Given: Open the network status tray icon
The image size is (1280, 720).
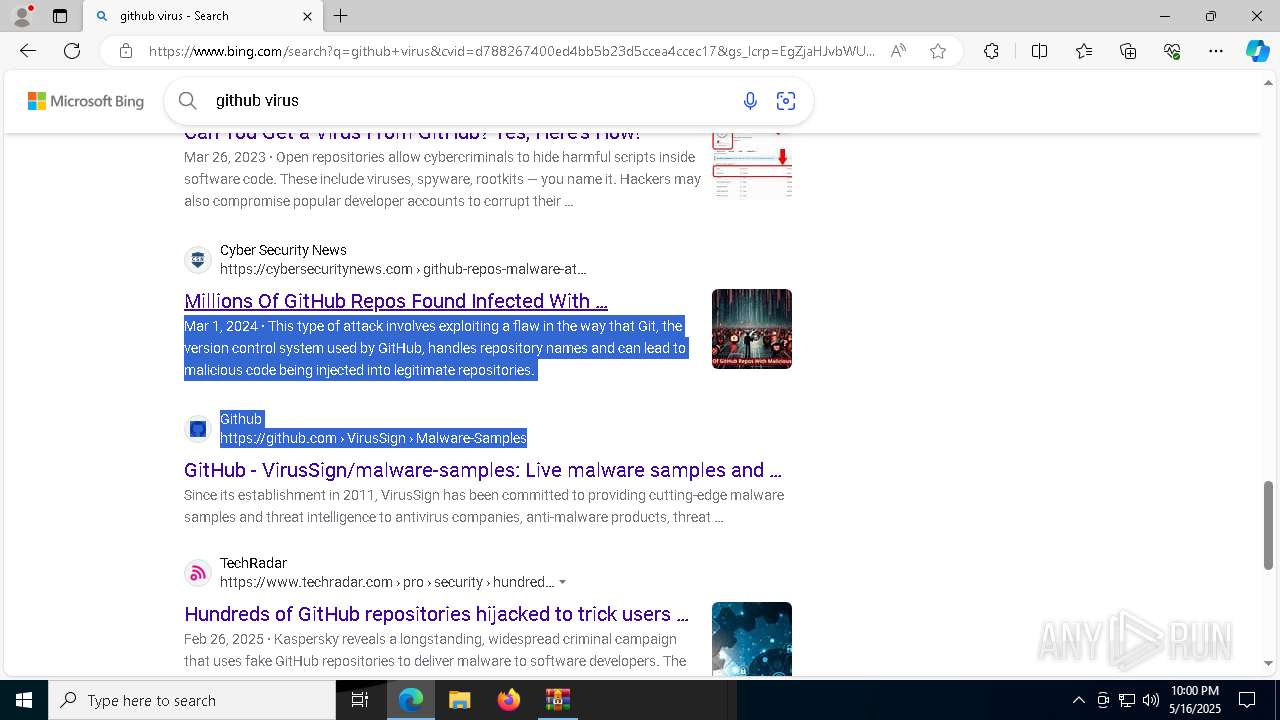Looking at the screenshot, I should tap(1127, 700).
